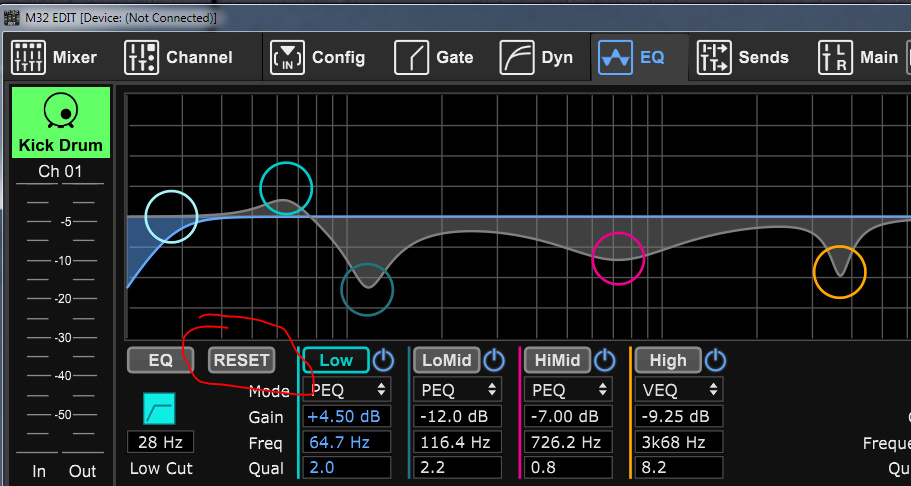The height and width of the screenshot is (486, 911).
Task: Open the Low band PEQ mode dropdown
Action: [x=347, y=389]
